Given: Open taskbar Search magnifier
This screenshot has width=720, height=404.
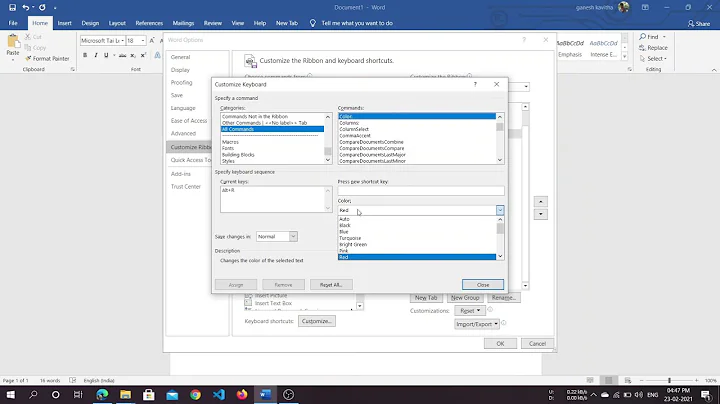Looking at the screenshot, I should pyautogui.click(x=33, y=394).
